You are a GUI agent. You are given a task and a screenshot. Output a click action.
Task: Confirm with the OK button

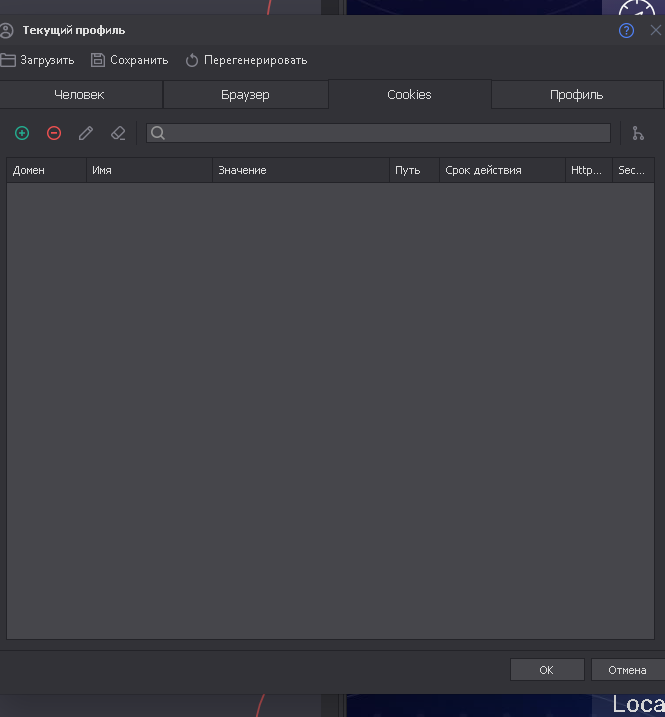point(547,670)
